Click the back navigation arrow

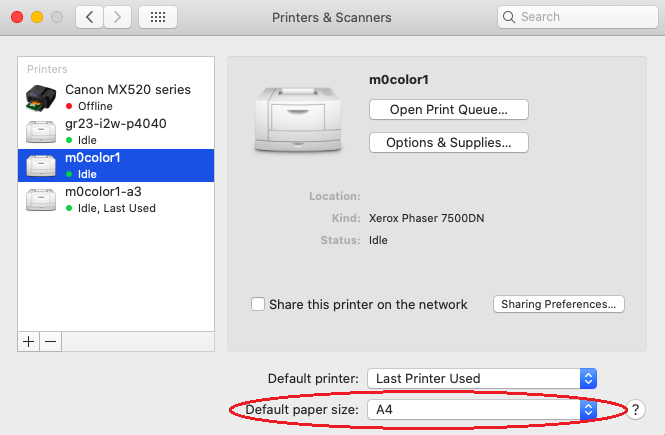[89, 17]
